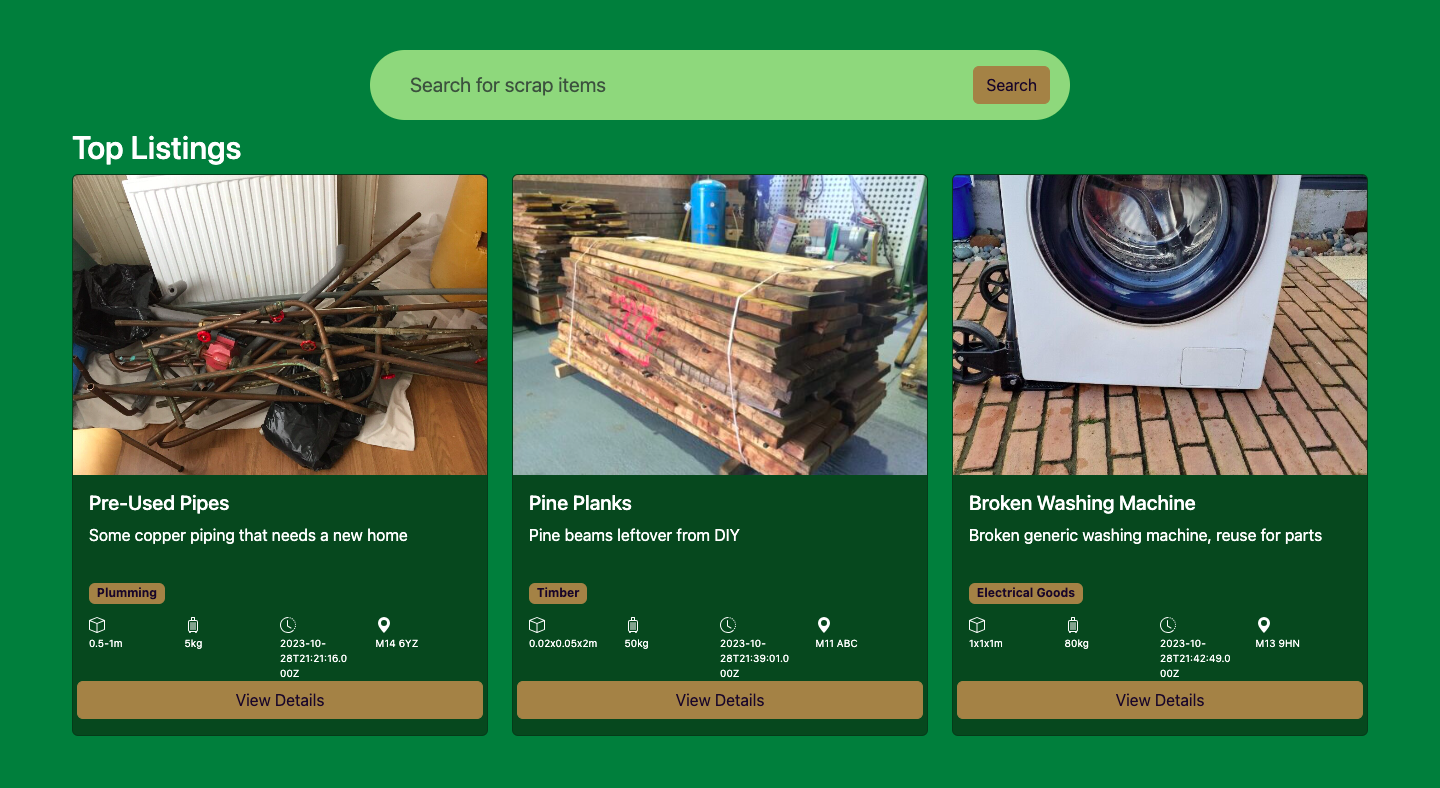View details of Broken Washing Machine
The width and height of the screenshot is (1440, 788).
coord(1160,700)
